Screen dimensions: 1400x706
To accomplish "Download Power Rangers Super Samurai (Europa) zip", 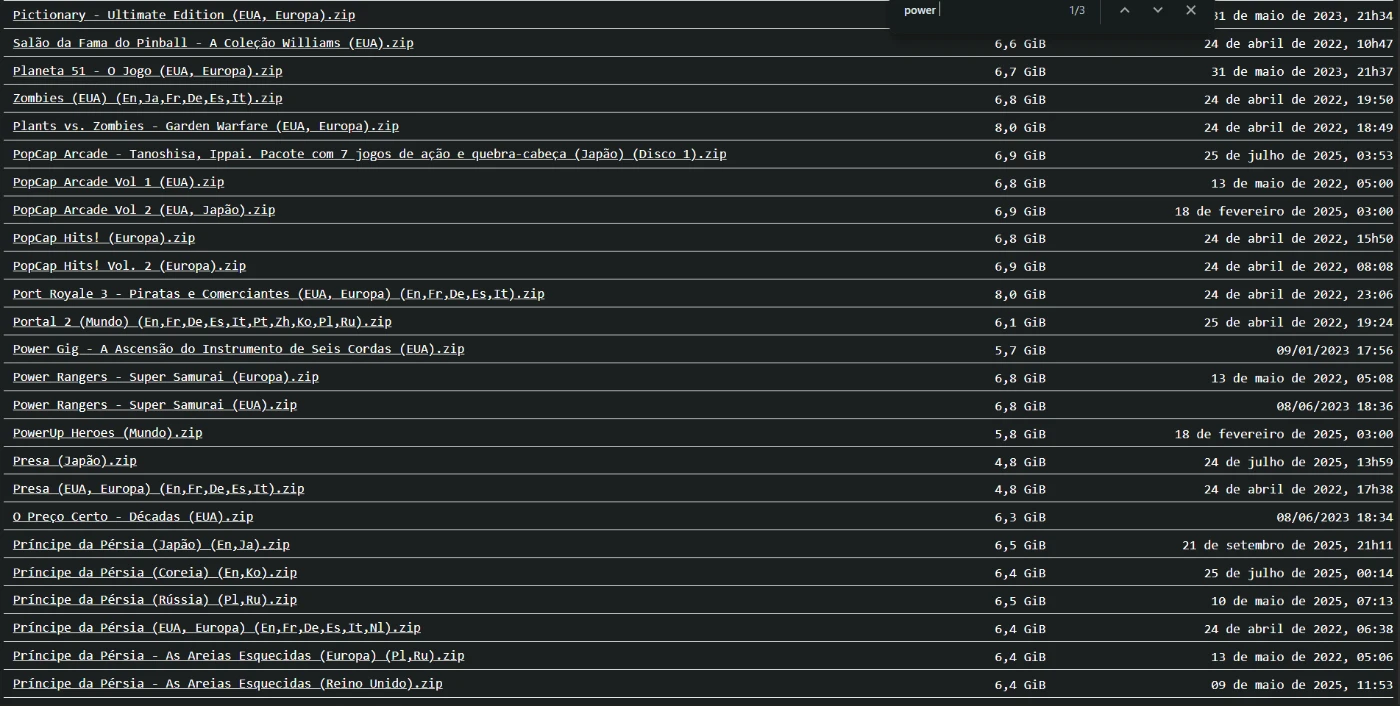I will [x=165, y=377].
